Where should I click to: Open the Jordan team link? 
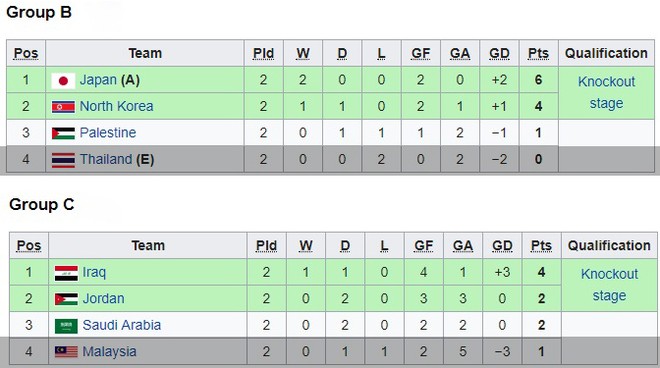[x=103, y=299]
